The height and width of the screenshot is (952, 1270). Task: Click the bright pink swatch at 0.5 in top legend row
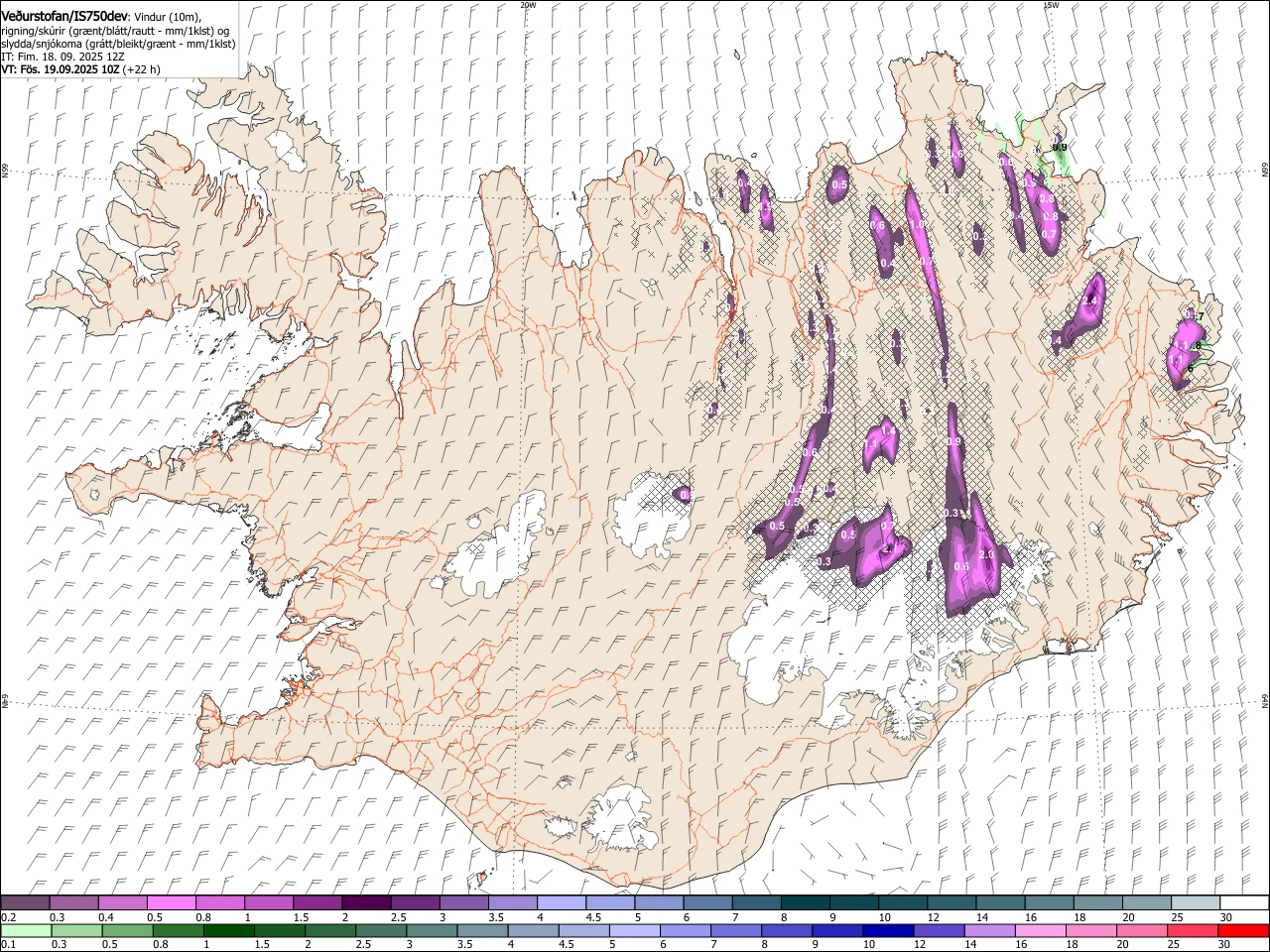pos(171,903)
